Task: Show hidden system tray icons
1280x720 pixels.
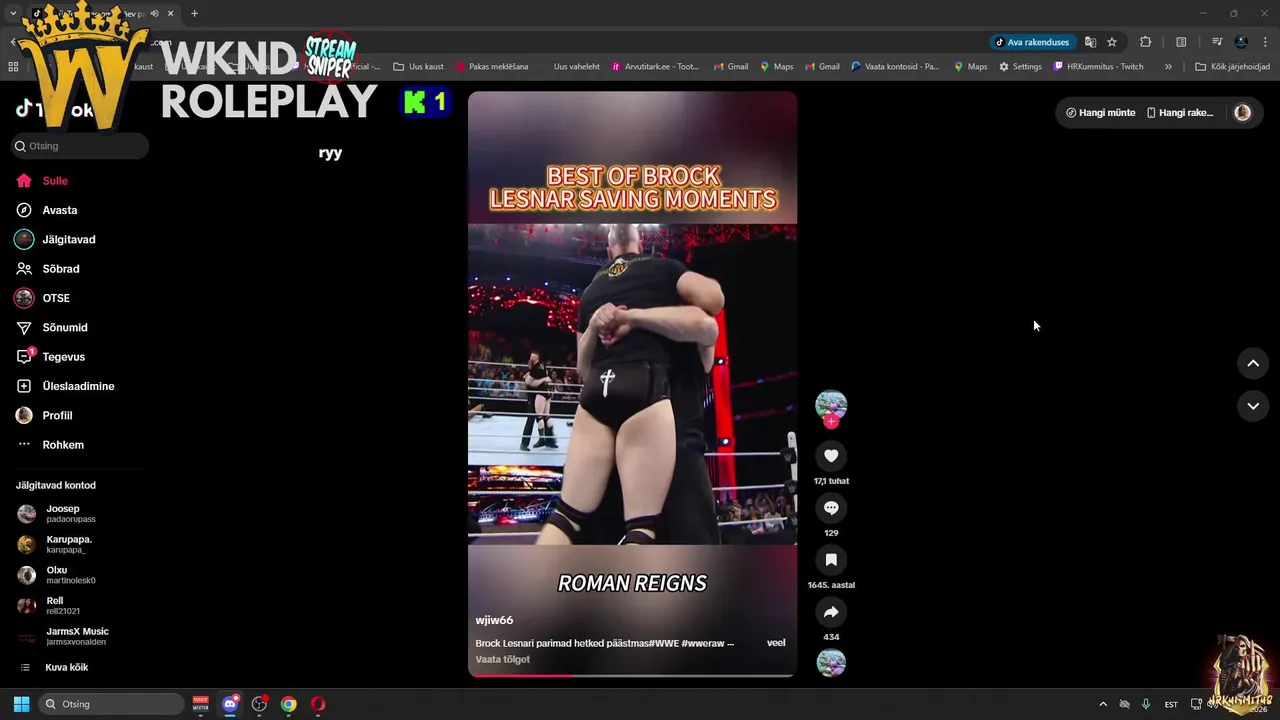Action: (x=1103, y=704)
